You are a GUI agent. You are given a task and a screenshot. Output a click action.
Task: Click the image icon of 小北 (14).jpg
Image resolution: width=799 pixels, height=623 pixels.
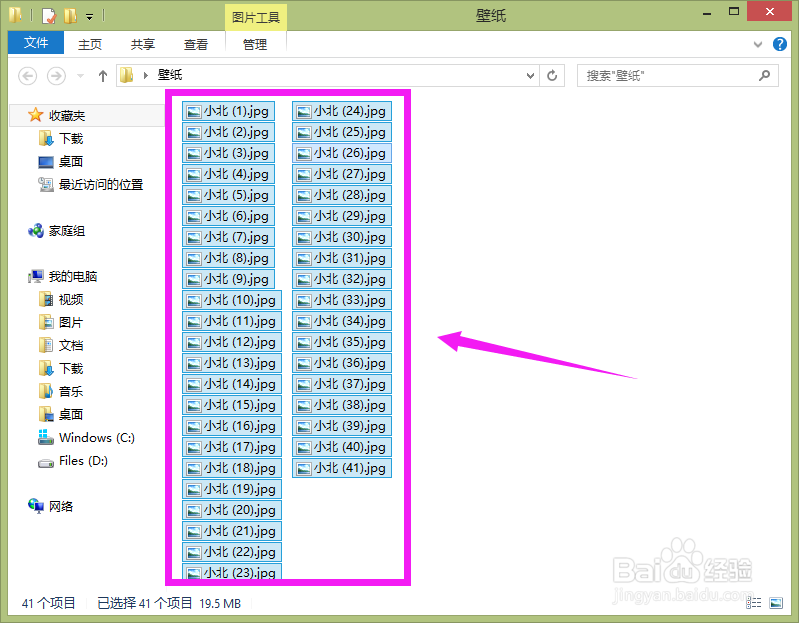click(x=194, y=385)
